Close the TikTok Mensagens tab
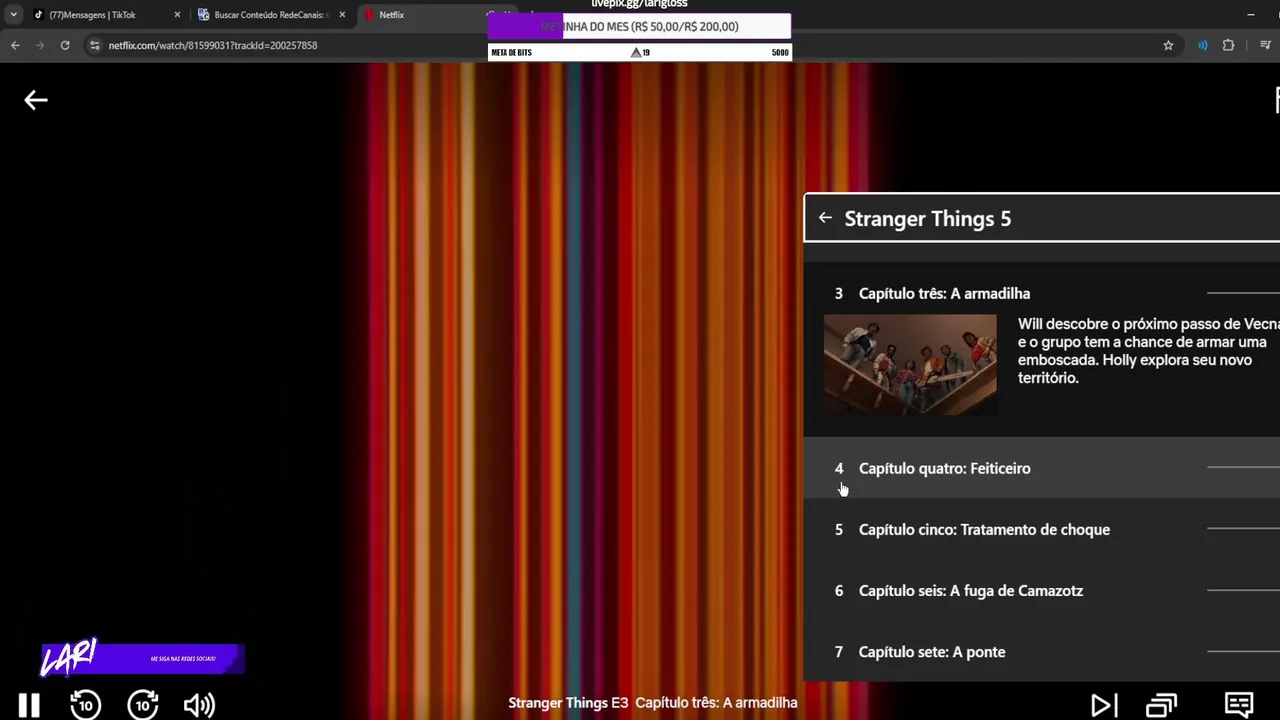The image size is (1280, 720). pyautogui.click(x=178, y=15)
